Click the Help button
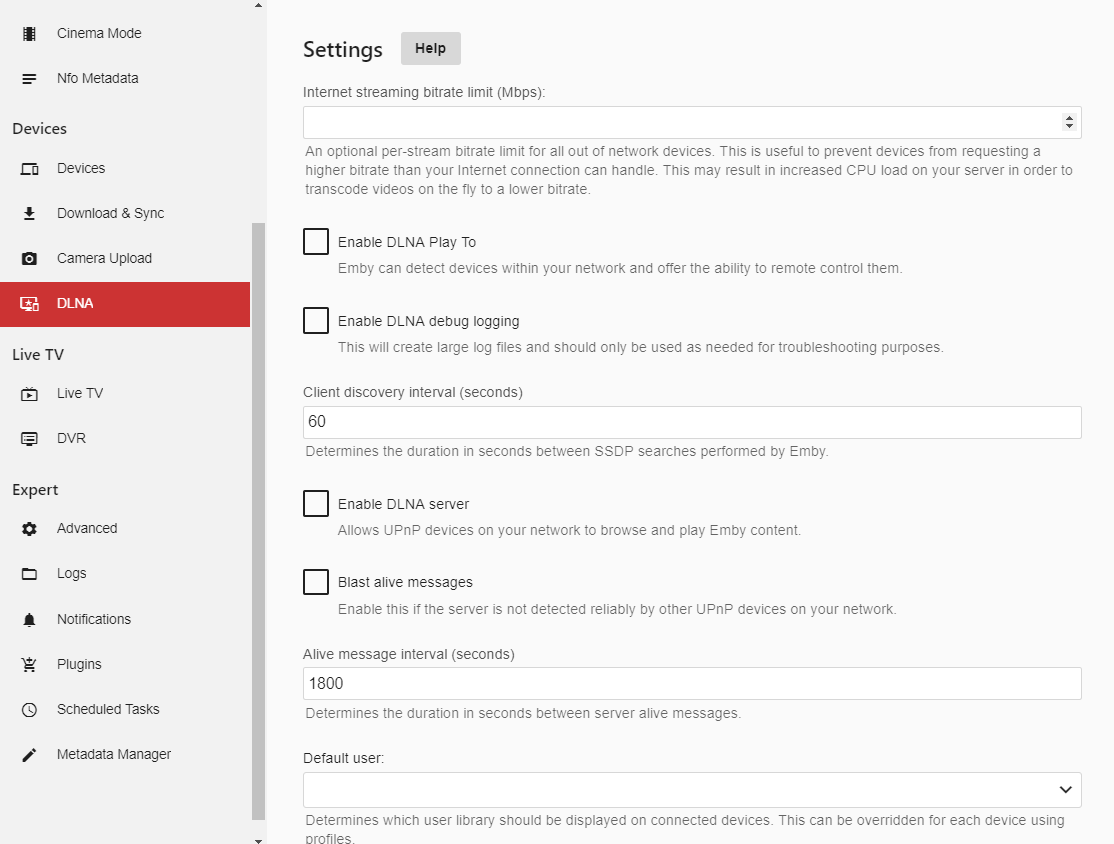 pos(431,48)
